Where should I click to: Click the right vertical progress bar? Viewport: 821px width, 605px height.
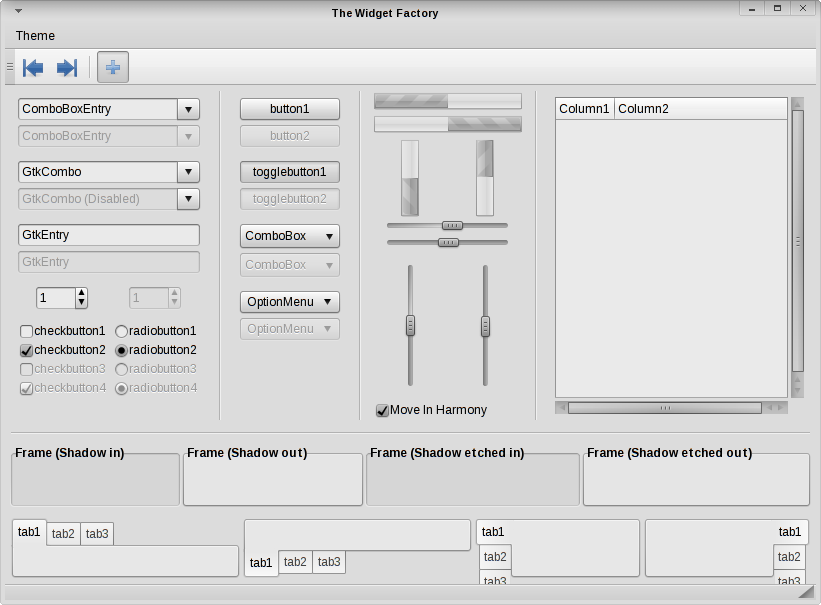[x=485, y=178]
